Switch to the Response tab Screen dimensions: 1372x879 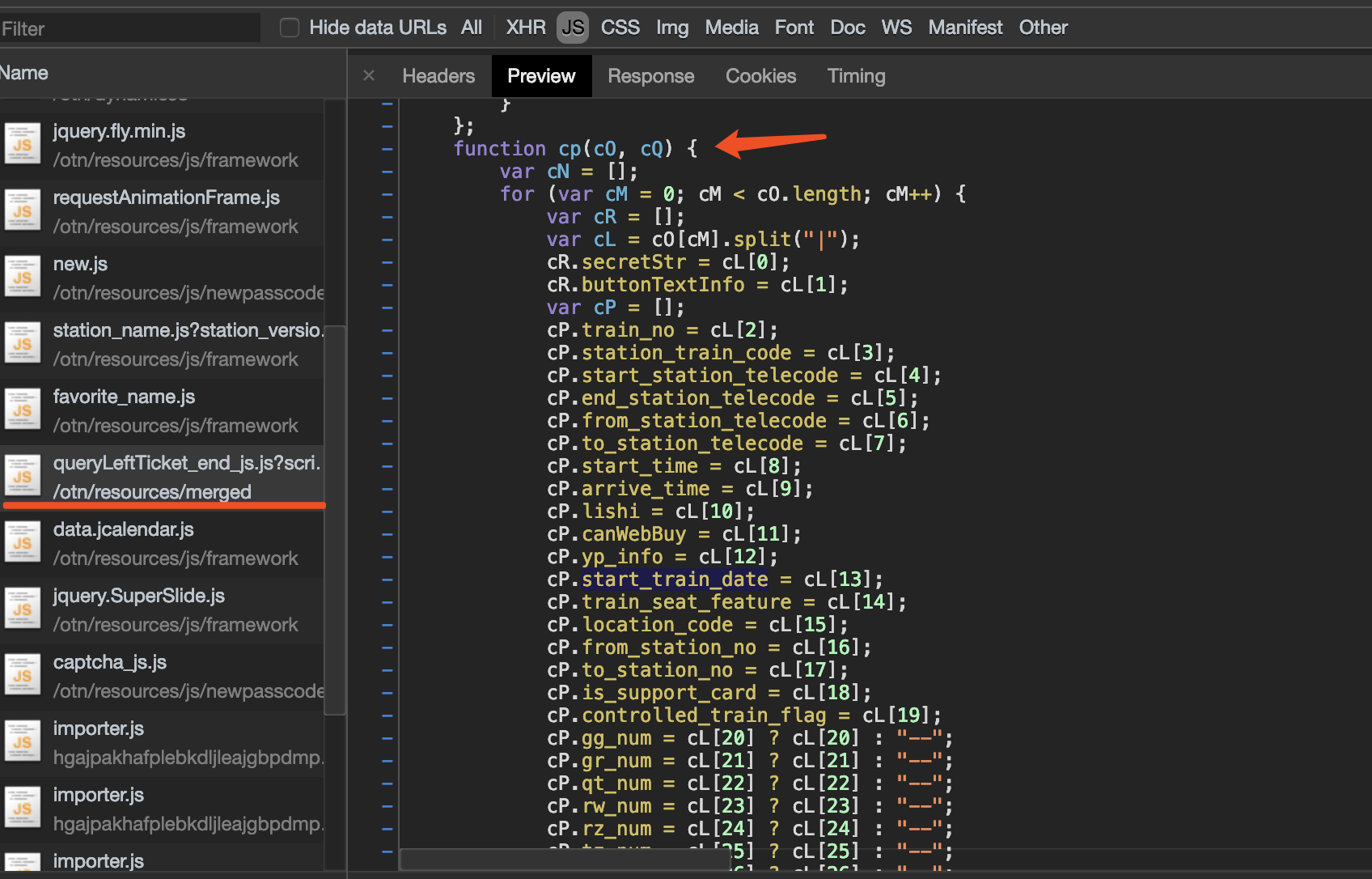[651, 76]
